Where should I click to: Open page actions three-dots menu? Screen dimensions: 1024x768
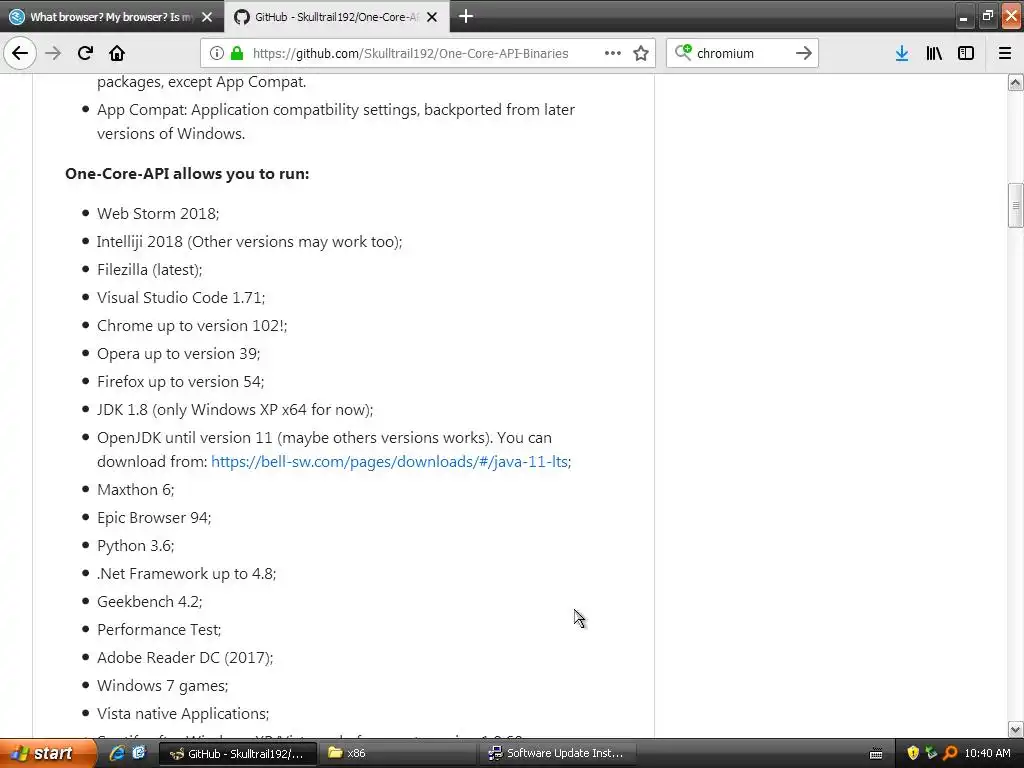(x=613, y=53)
